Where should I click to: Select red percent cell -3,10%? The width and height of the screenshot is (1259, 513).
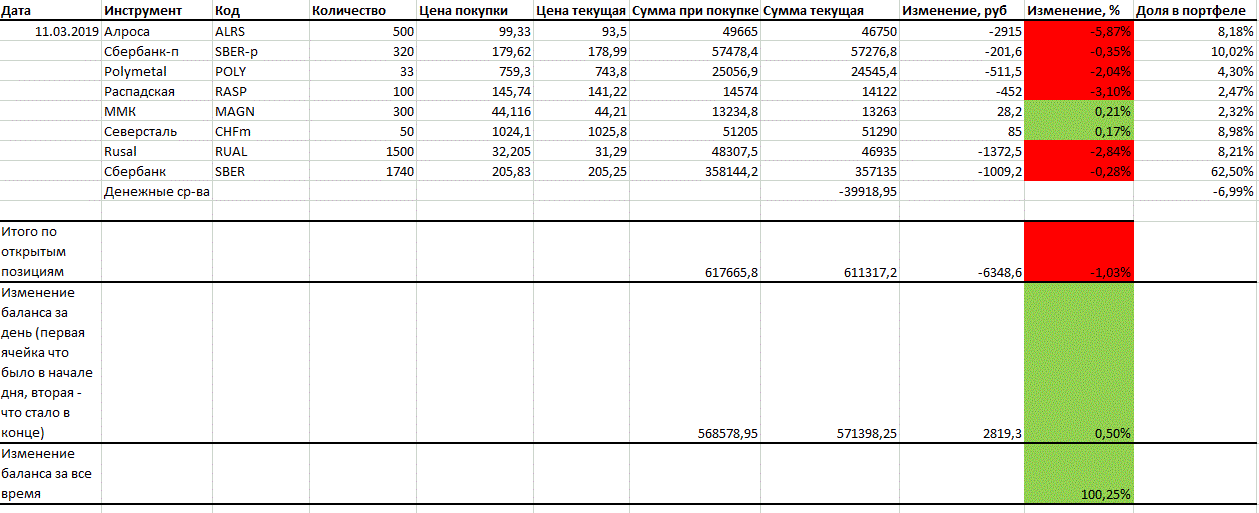point(1079,91)
